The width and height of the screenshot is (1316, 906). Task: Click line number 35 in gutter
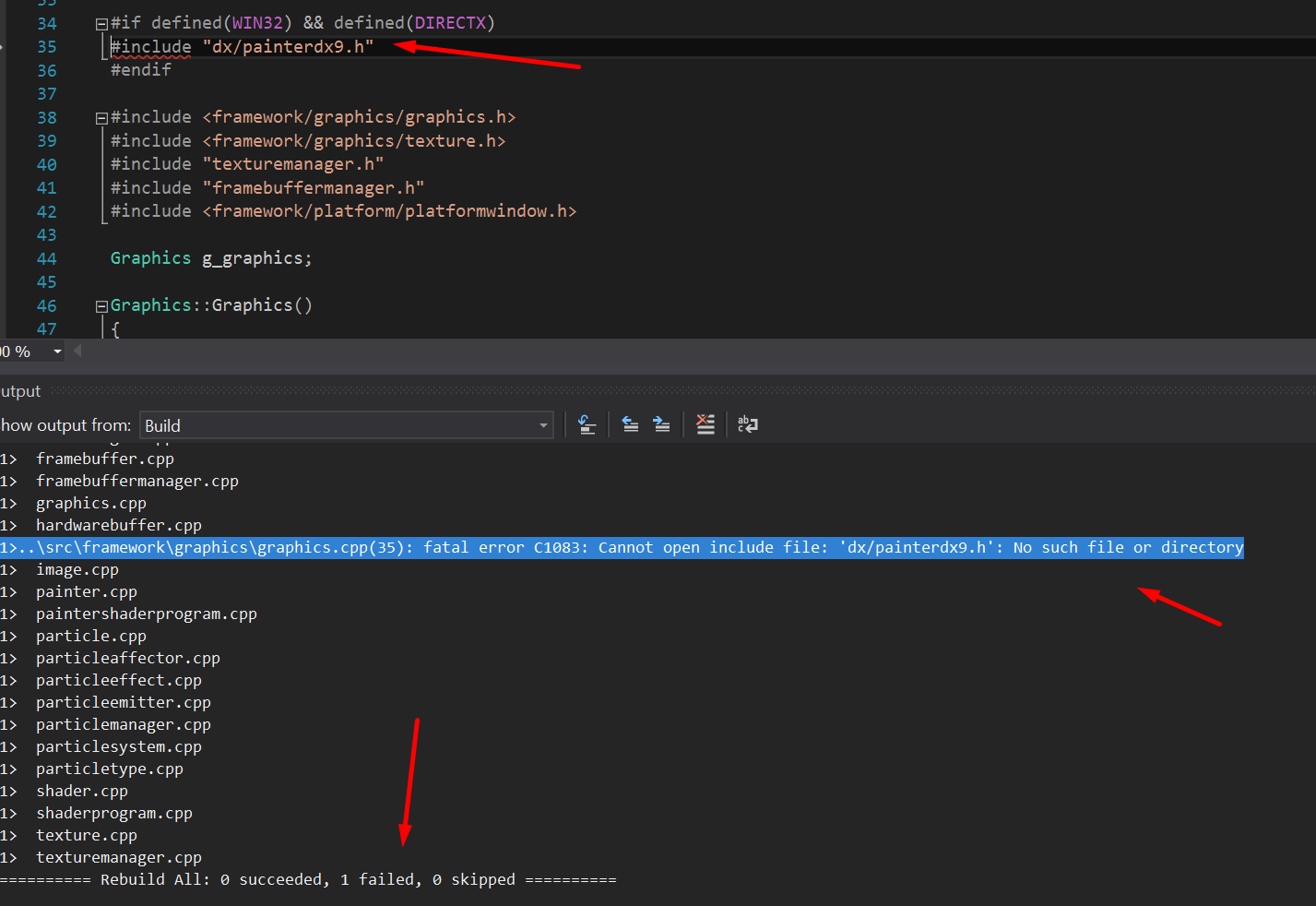pyautogui.click(x=47, y=47)
